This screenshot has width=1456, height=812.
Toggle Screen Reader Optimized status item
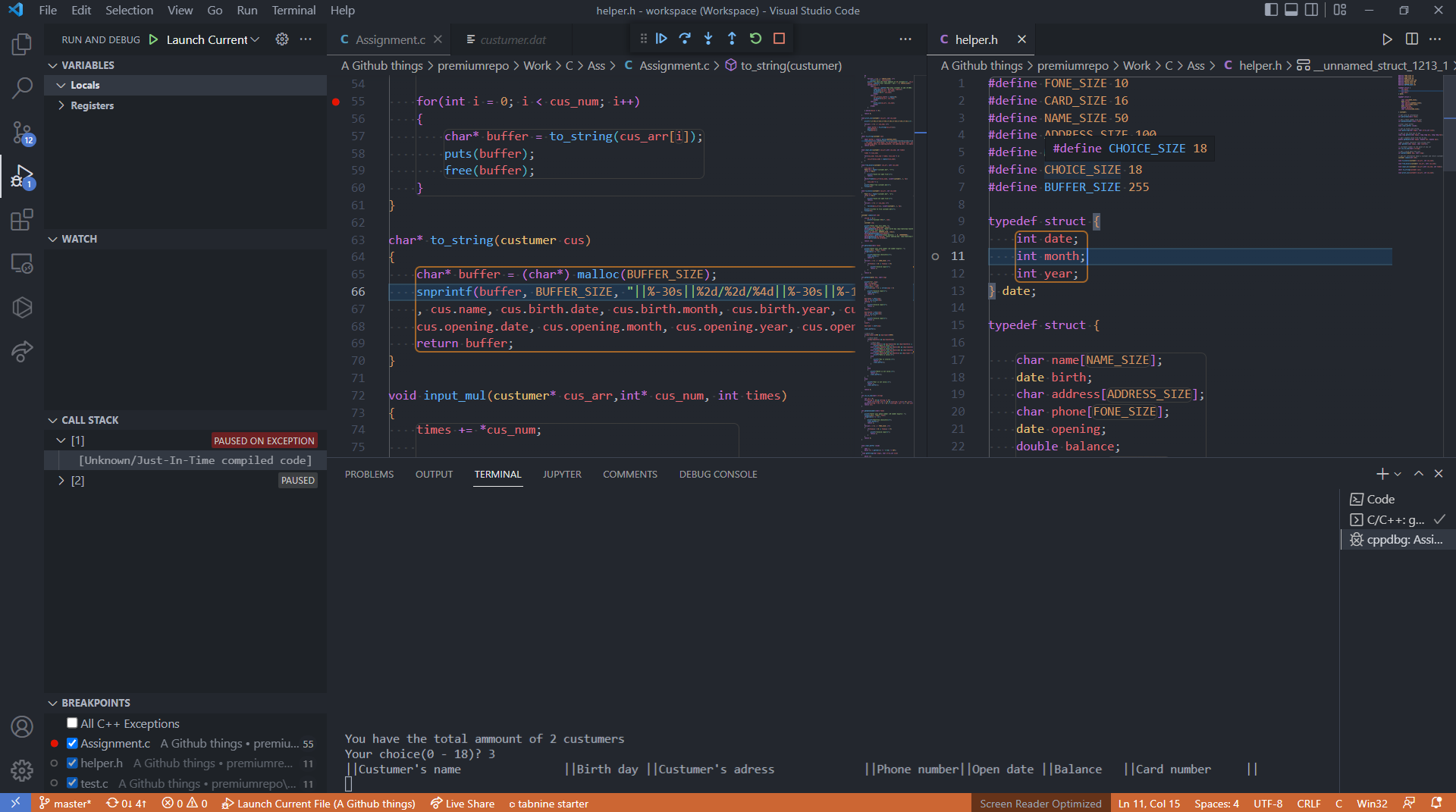[1040, 804]
